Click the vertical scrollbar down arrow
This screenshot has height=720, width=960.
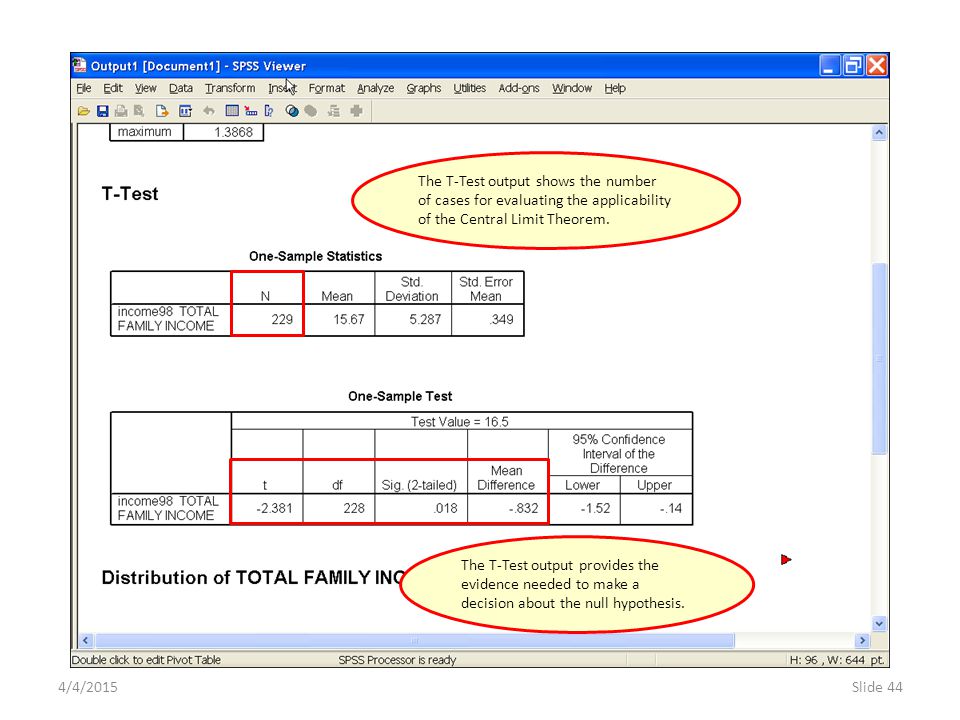coord(879,624)
